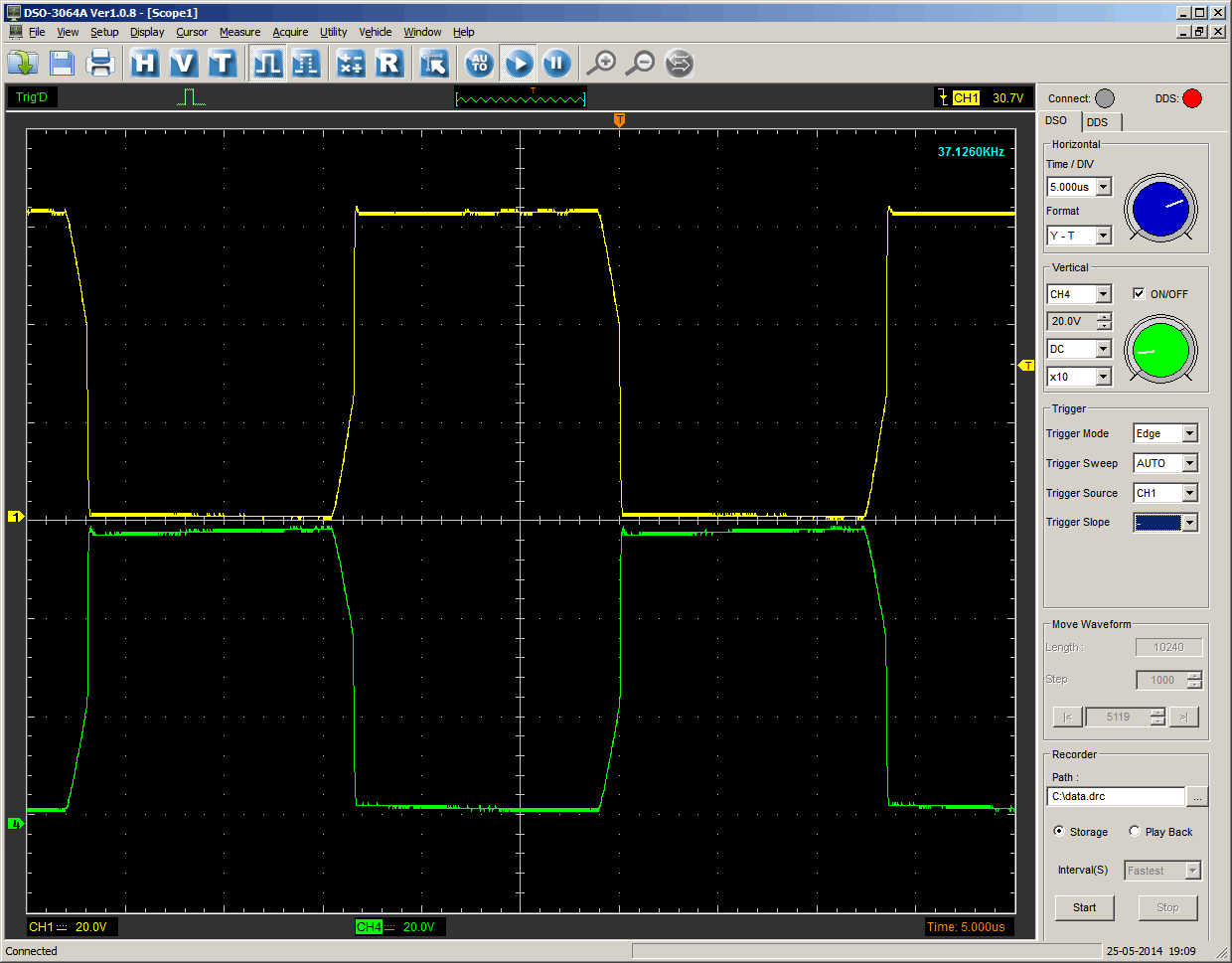
Task: Open Trigger settings with the T icon
Action: pyautogui.click(x=222, y=64)
